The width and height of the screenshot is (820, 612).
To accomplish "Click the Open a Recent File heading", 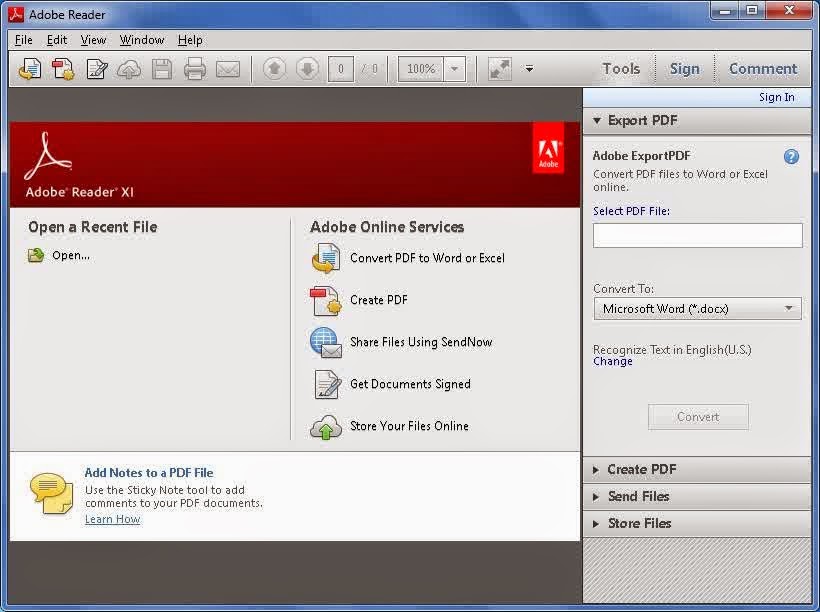I will pyautogui.click(x=93, y=227).
